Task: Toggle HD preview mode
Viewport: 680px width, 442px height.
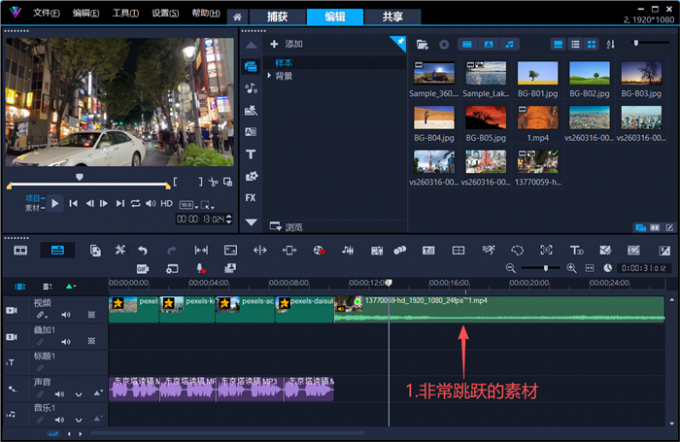Action: click(167, 203)
